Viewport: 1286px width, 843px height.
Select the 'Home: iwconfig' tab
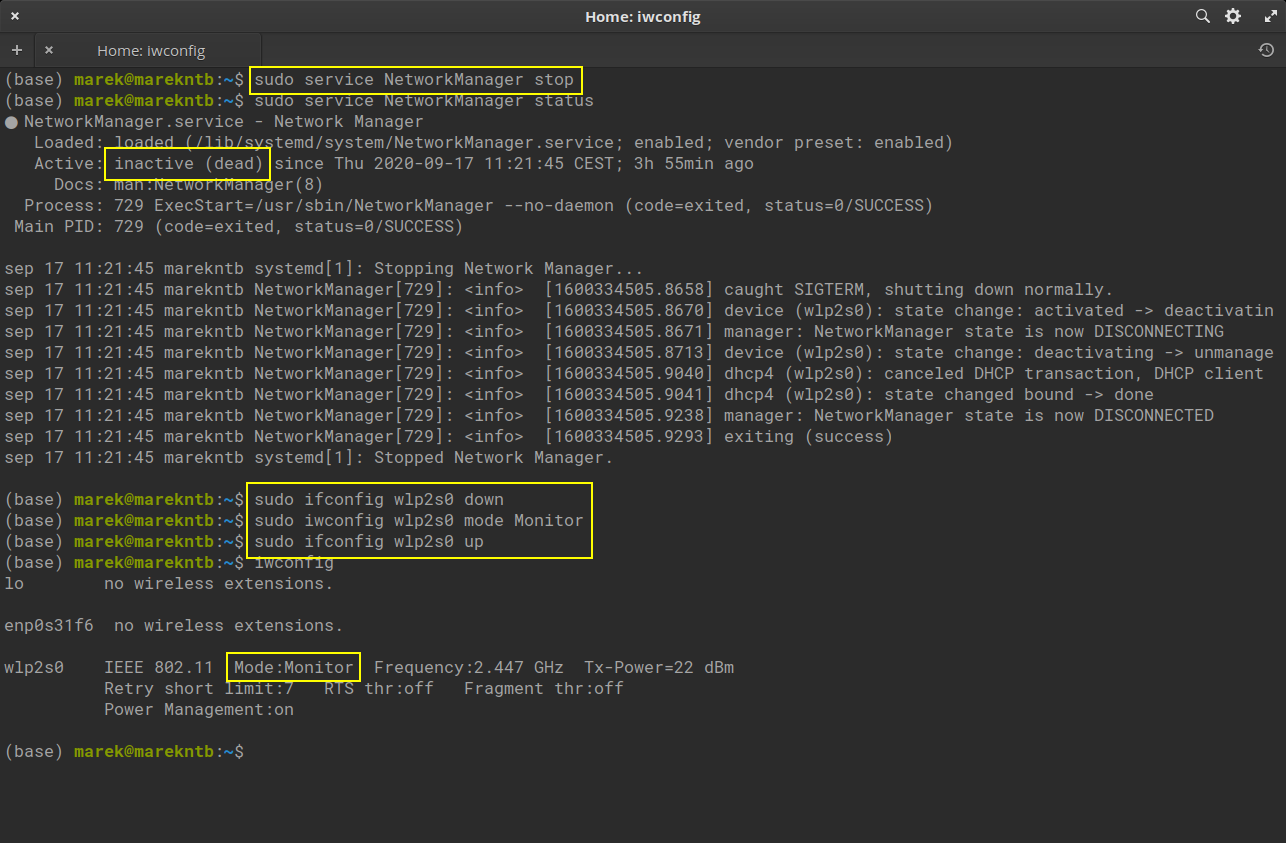point(150,50)
